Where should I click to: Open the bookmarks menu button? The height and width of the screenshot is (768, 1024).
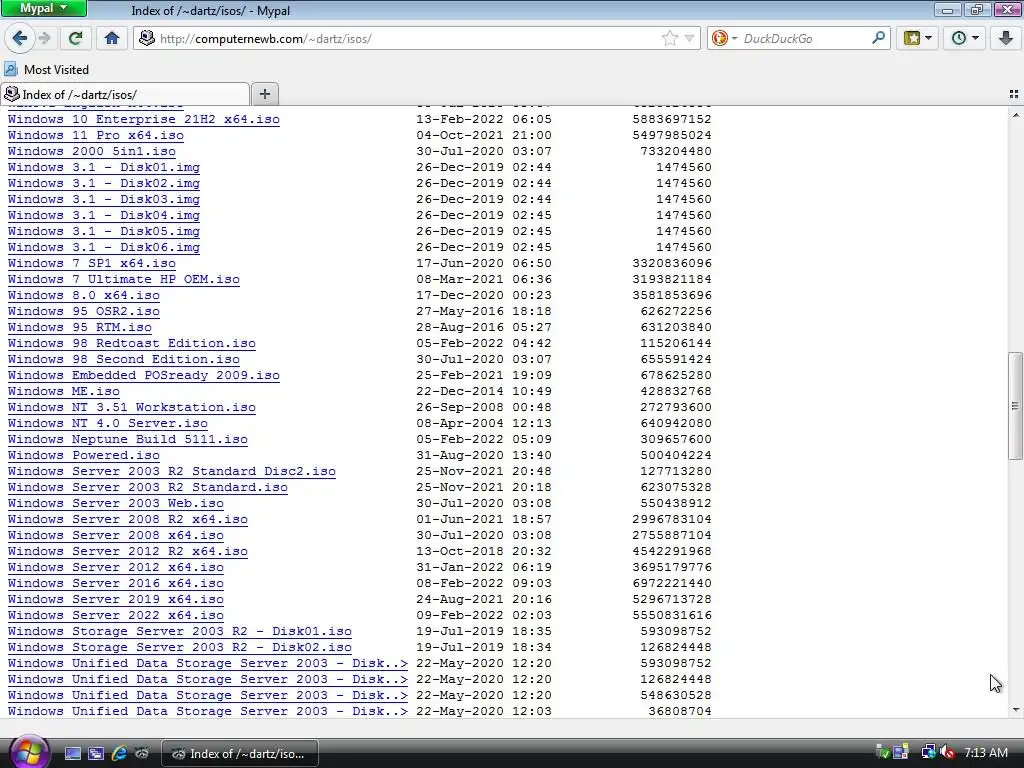point(918,38)
